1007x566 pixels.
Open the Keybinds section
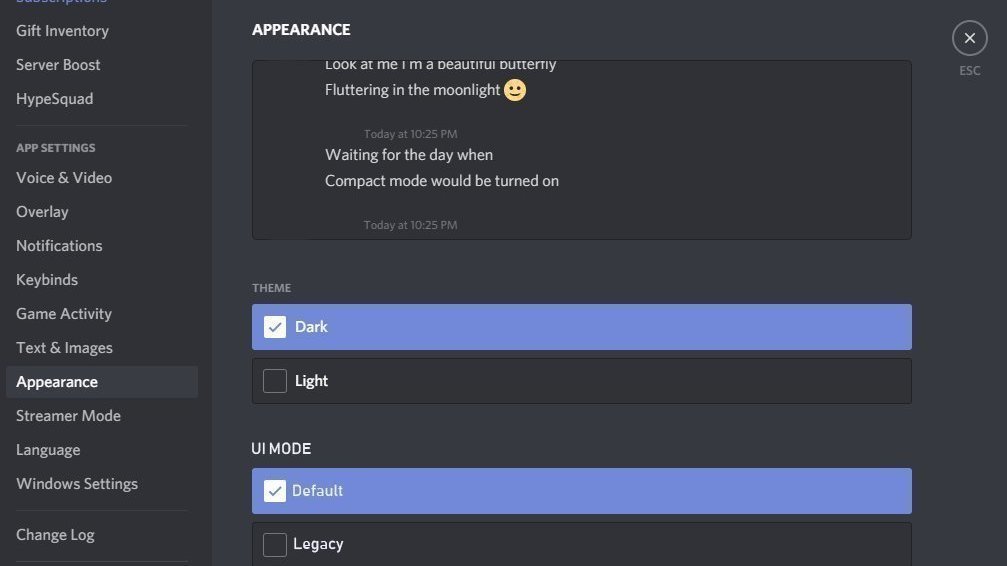(47, 280)
